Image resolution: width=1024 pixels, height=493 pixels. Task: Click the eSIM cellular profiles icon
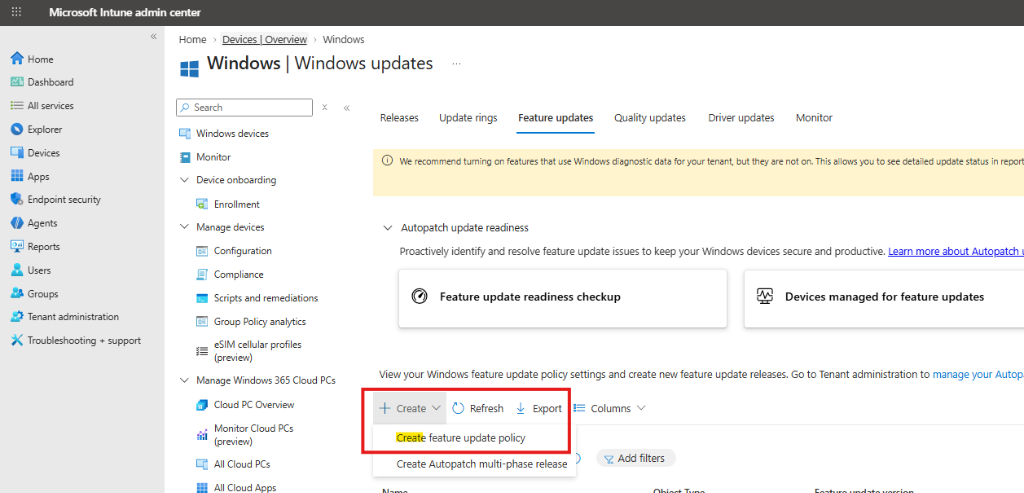[202, 351]
